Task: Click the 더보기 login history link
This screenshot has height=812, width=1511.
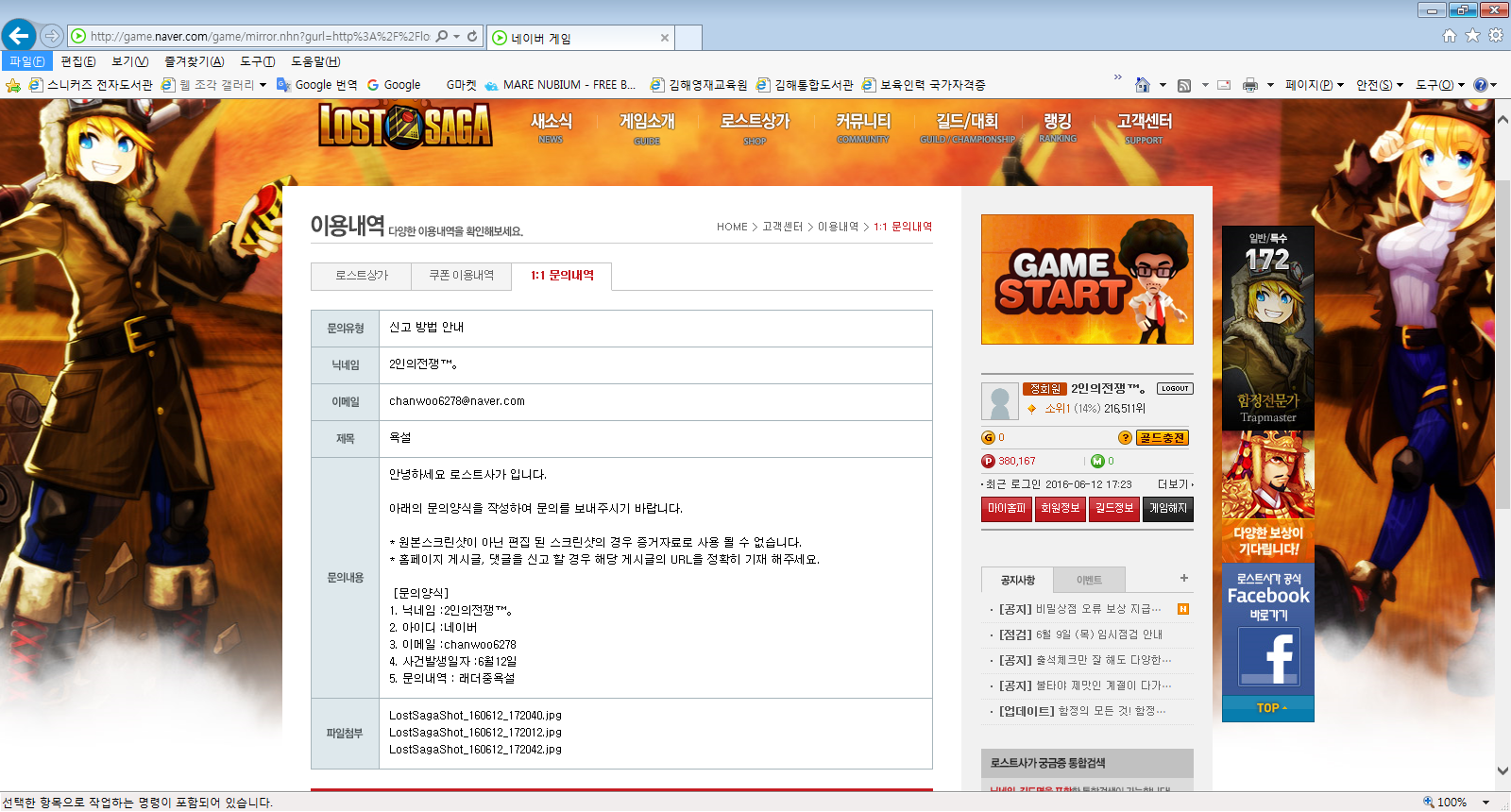Action: point(1175,484)
